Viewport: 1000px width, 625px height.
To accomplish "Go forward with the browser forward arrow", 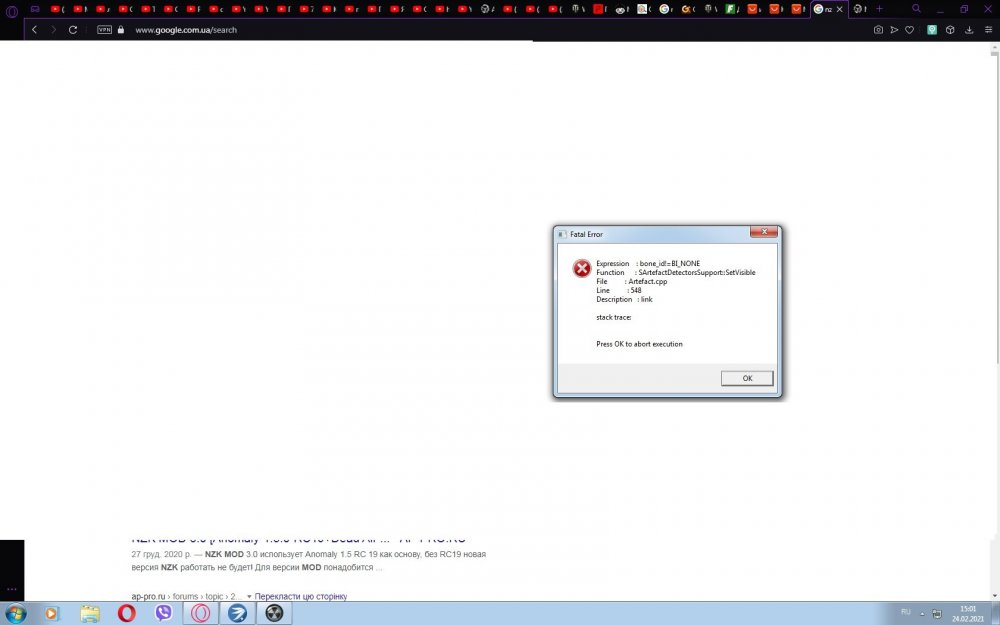I will (53, 29).
